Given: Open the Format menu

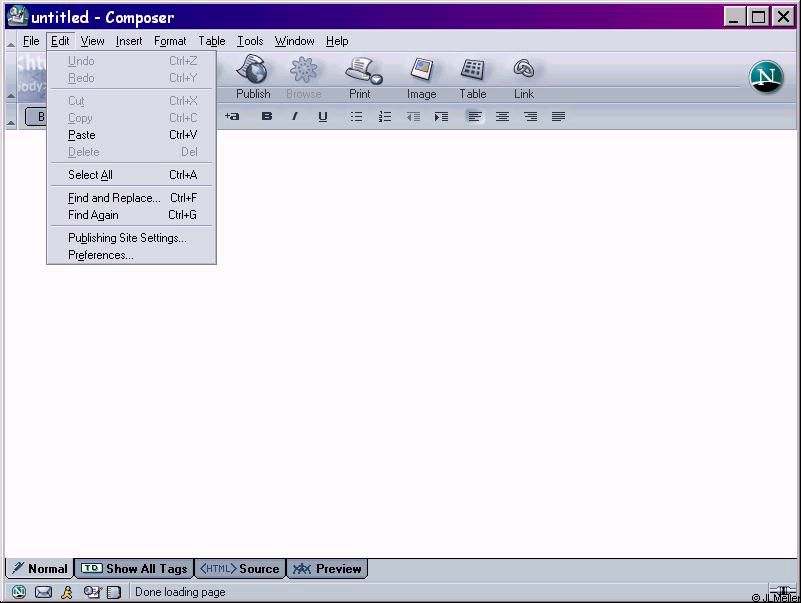Looking at the screenshot, I should click(x=170, y=41).
